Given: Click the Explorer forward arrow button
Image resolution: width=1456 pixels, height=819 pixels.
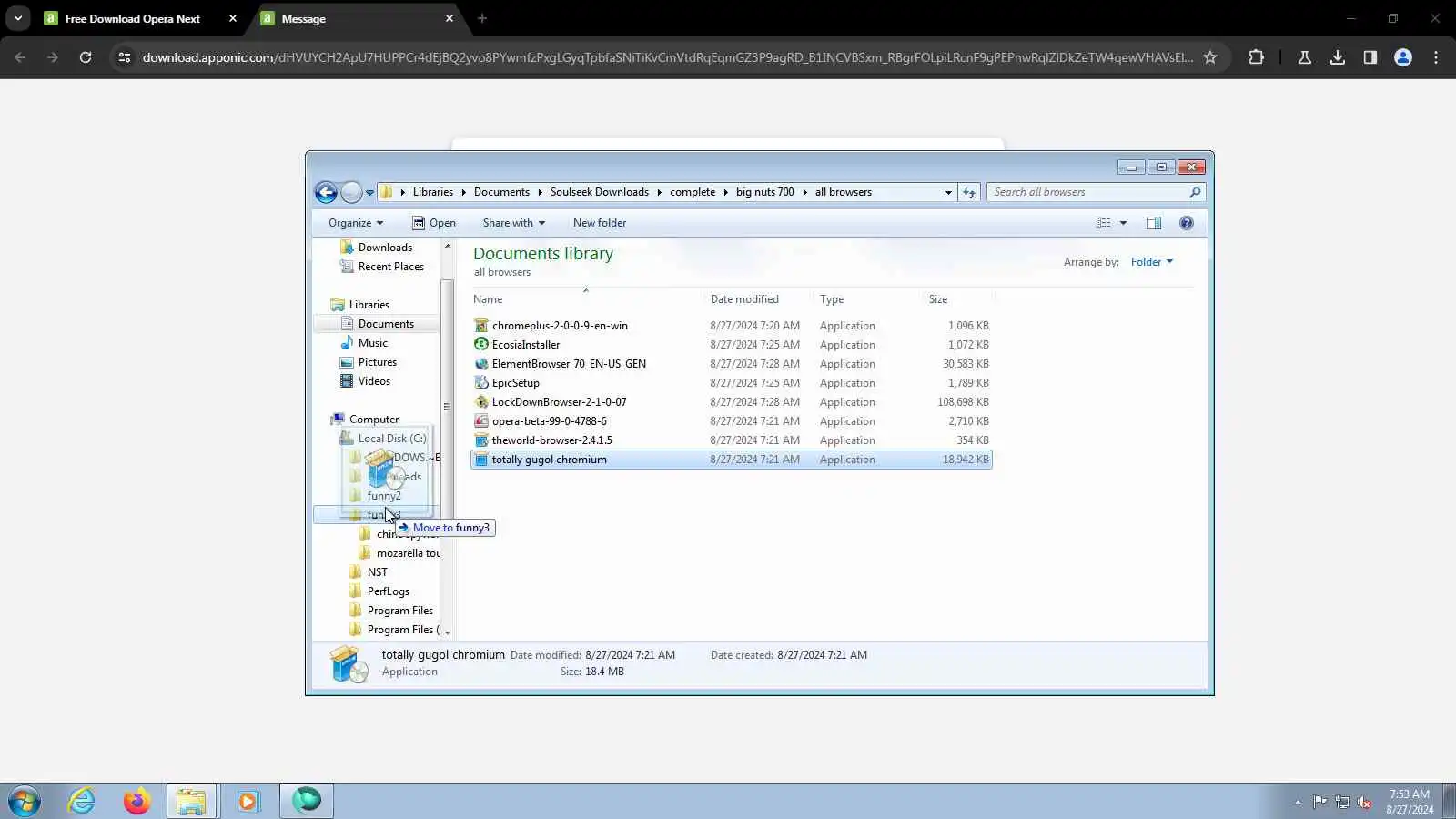Looking at the screenshot, I should pos(351,192).
